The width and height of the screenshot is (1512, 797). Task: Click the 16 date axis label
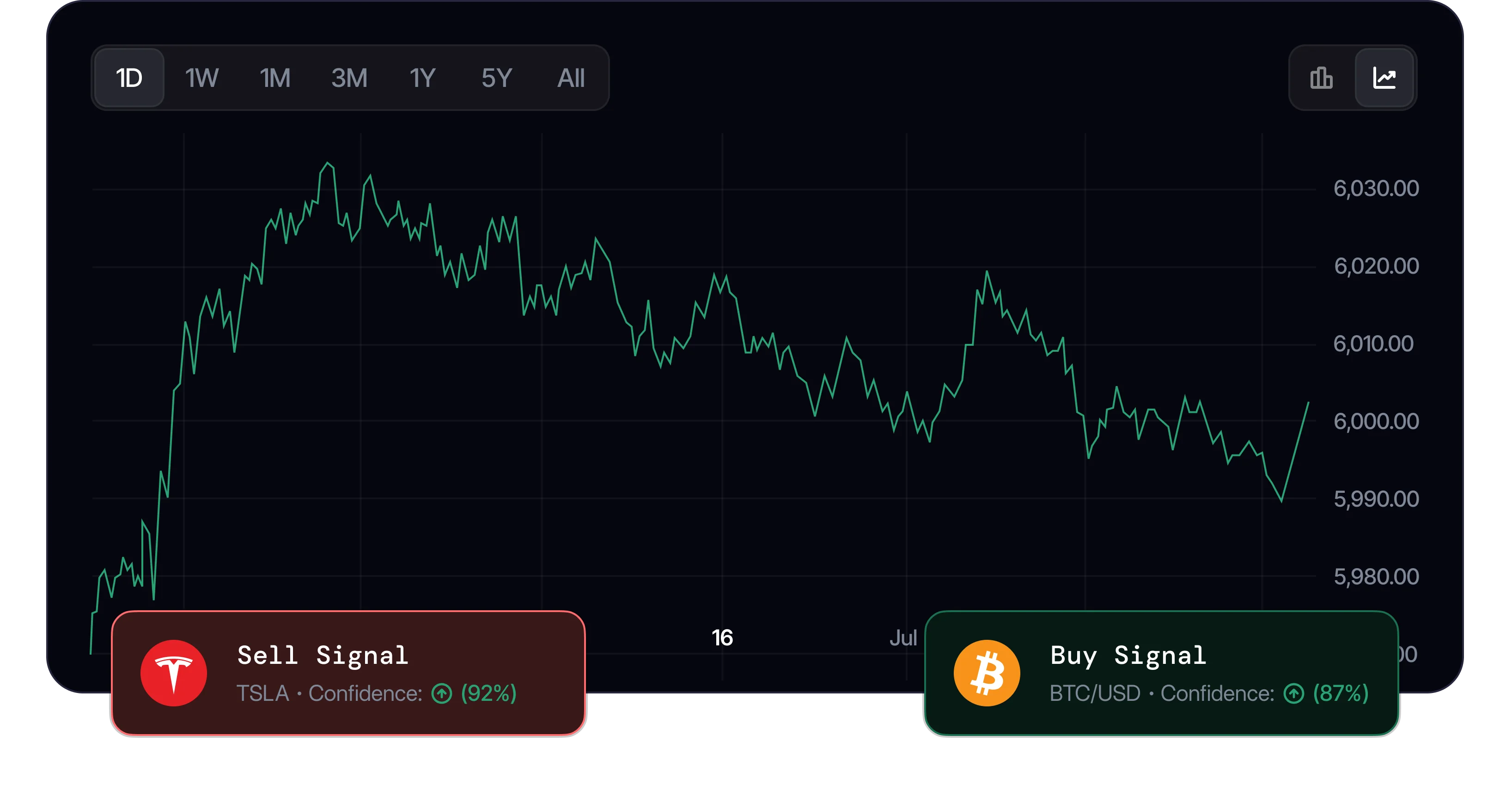point(722,638)
